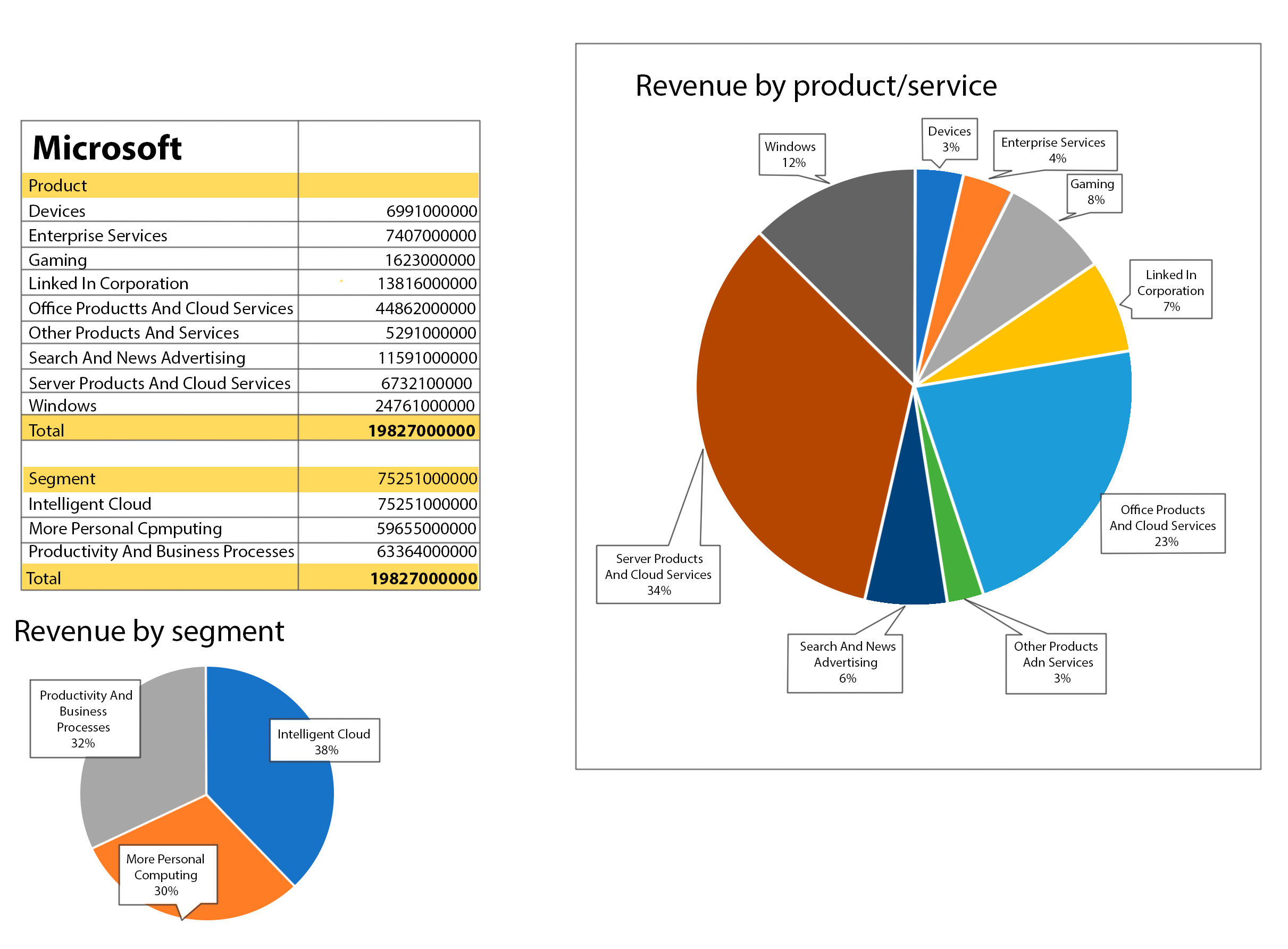Select the Enterprise Services 4% pie label
Image resolution: width=1288 pixels, height=949 pixels.
[x=1055, y=150]
